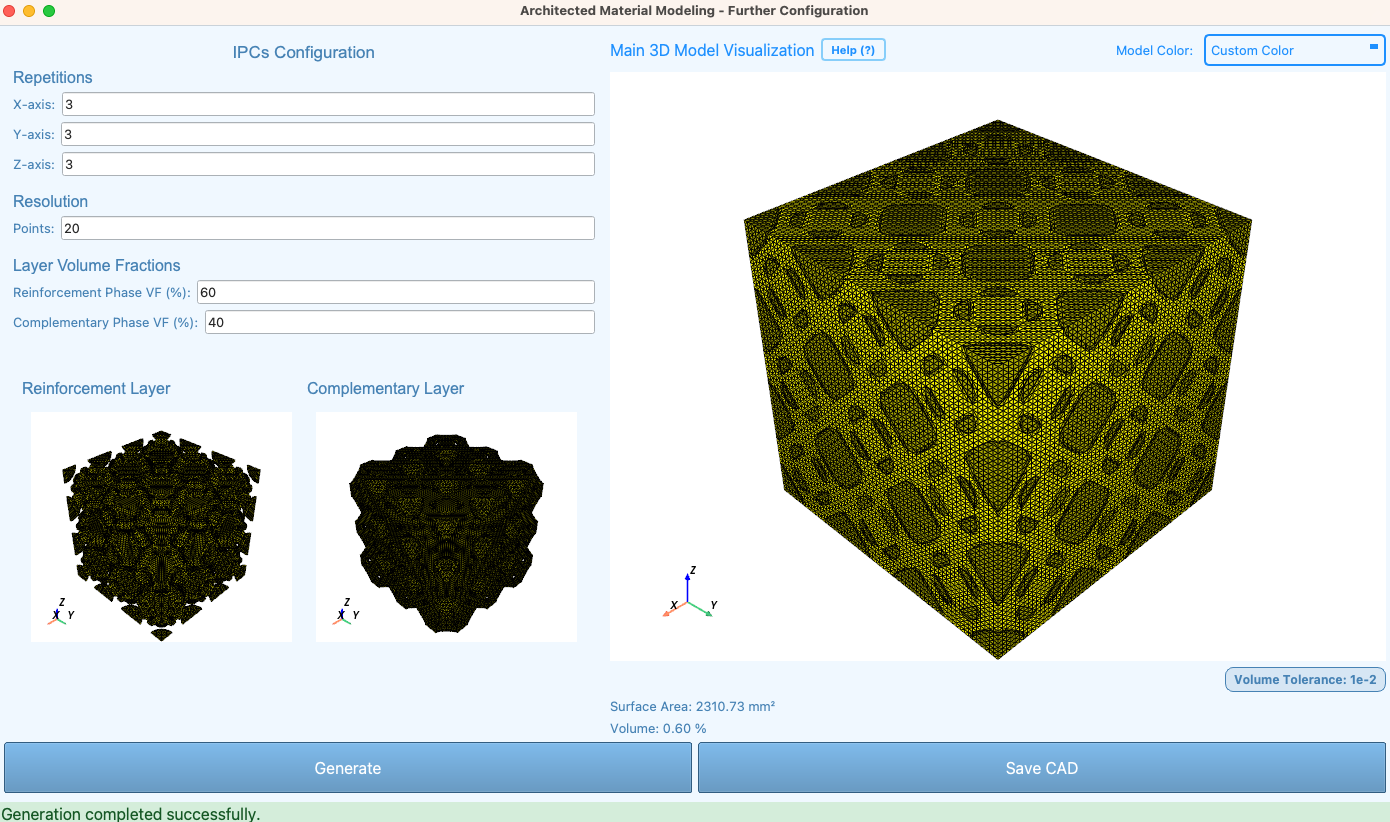Click the Volume Tolerance: 1e-2 button
Screen dimensions: 1390x822
(1305, 680)
